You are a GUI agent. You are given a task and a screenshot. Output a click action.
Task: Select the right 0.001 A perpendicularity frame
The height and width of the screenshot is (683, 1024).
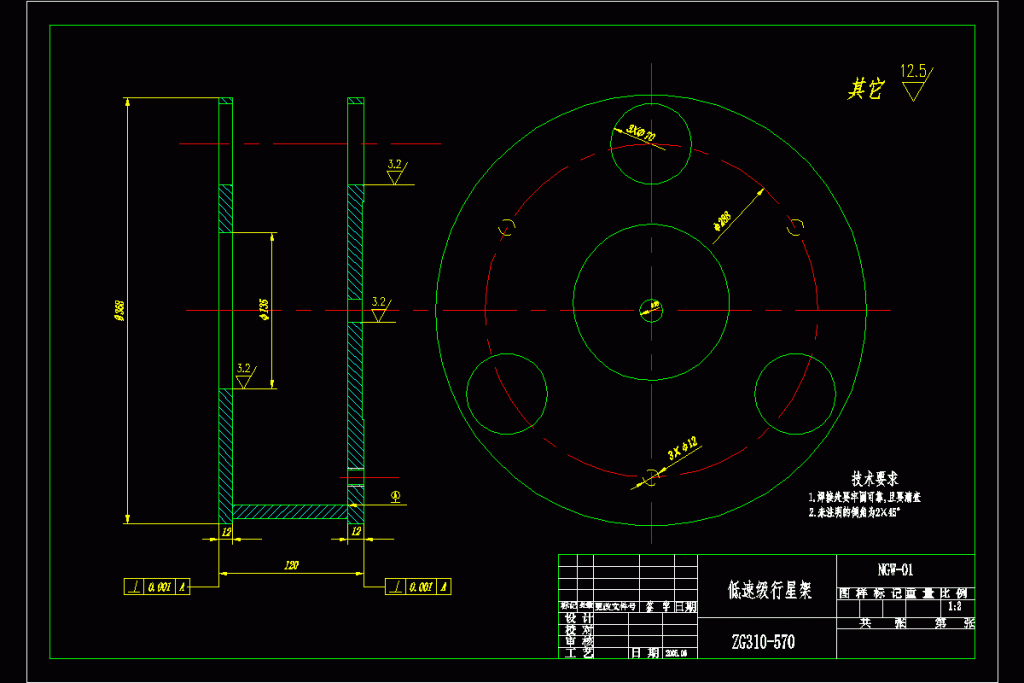418,587
